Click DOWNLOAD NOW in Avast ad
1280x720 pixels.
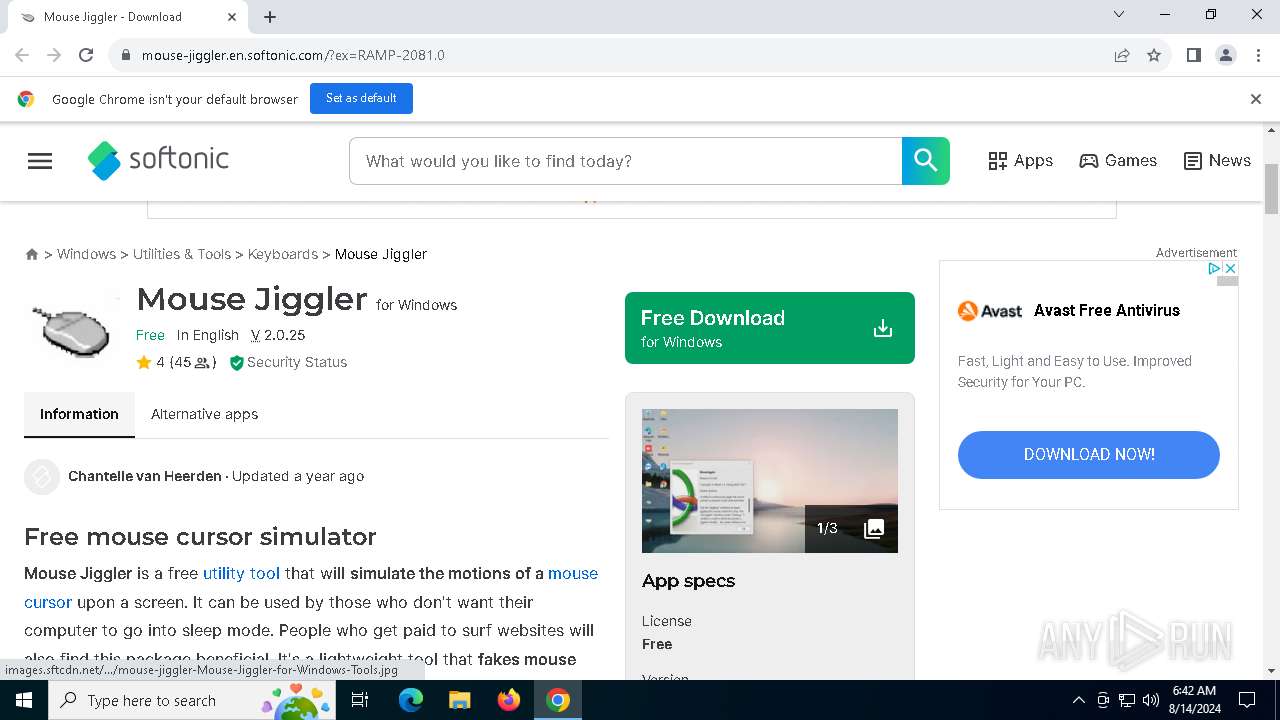1089,455
